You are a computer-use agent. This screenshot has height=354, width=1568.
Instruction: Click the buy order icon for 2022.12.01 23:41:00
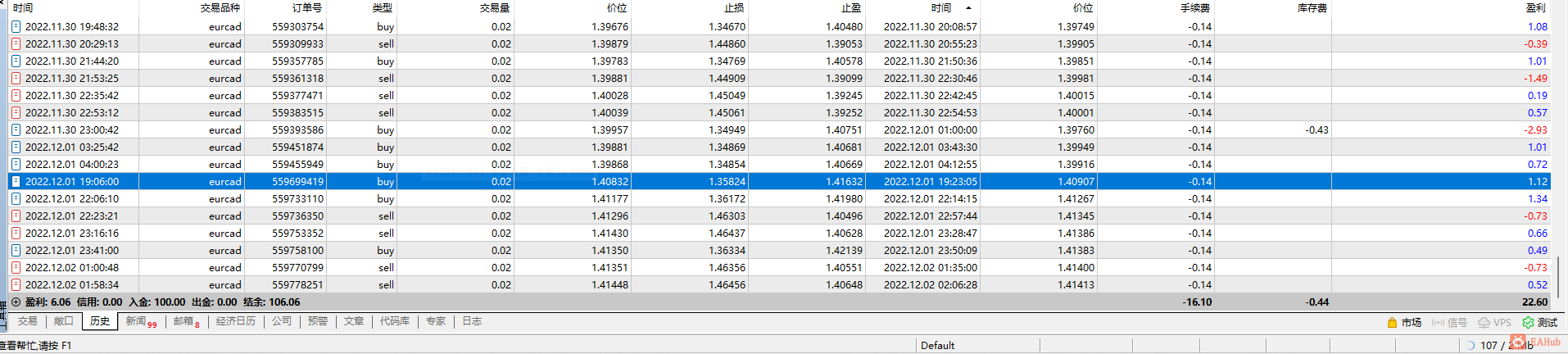pyautogui.click(x=16, y=250)
